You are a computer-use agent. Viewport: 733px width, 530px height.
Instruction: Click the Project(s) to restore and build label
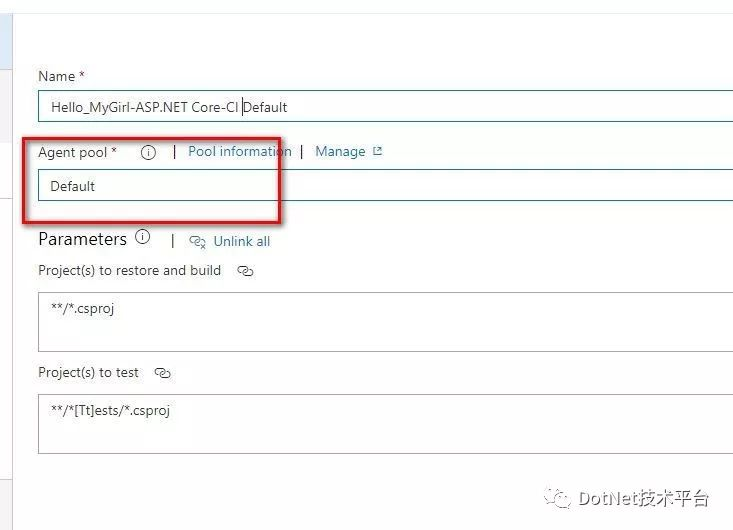[x=129, y=271]
